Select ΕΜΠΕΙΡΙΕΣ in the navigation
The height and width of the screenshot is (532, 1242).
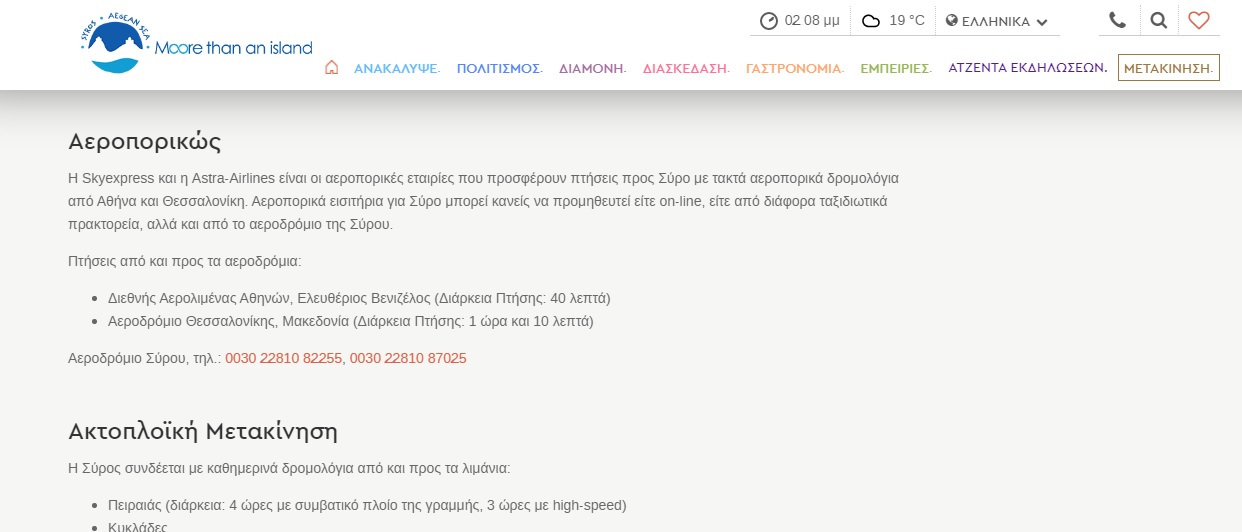[x=896, y=68]
